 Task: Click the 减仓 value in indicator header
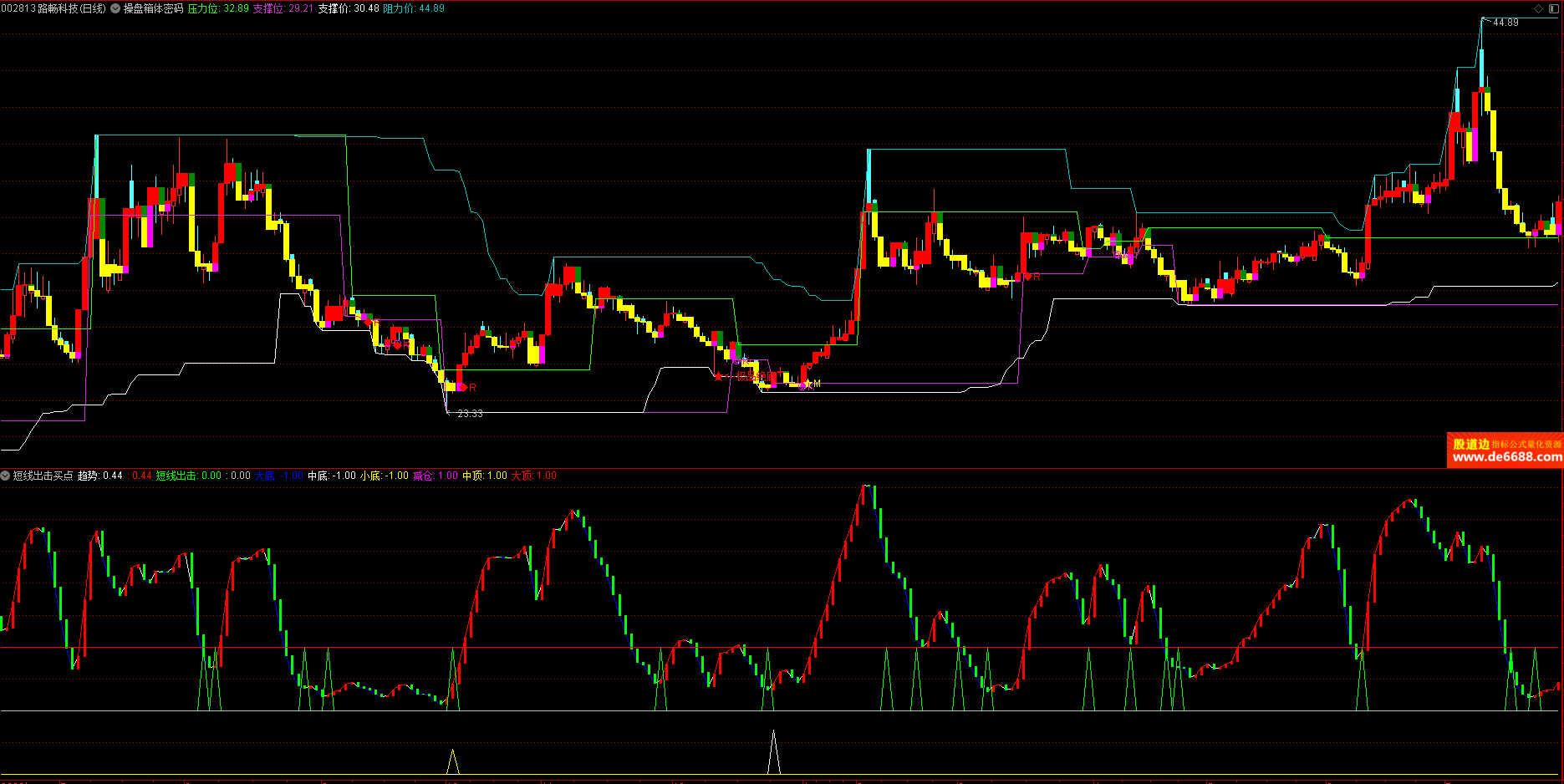pyautogui.click(x=436, y=476)
